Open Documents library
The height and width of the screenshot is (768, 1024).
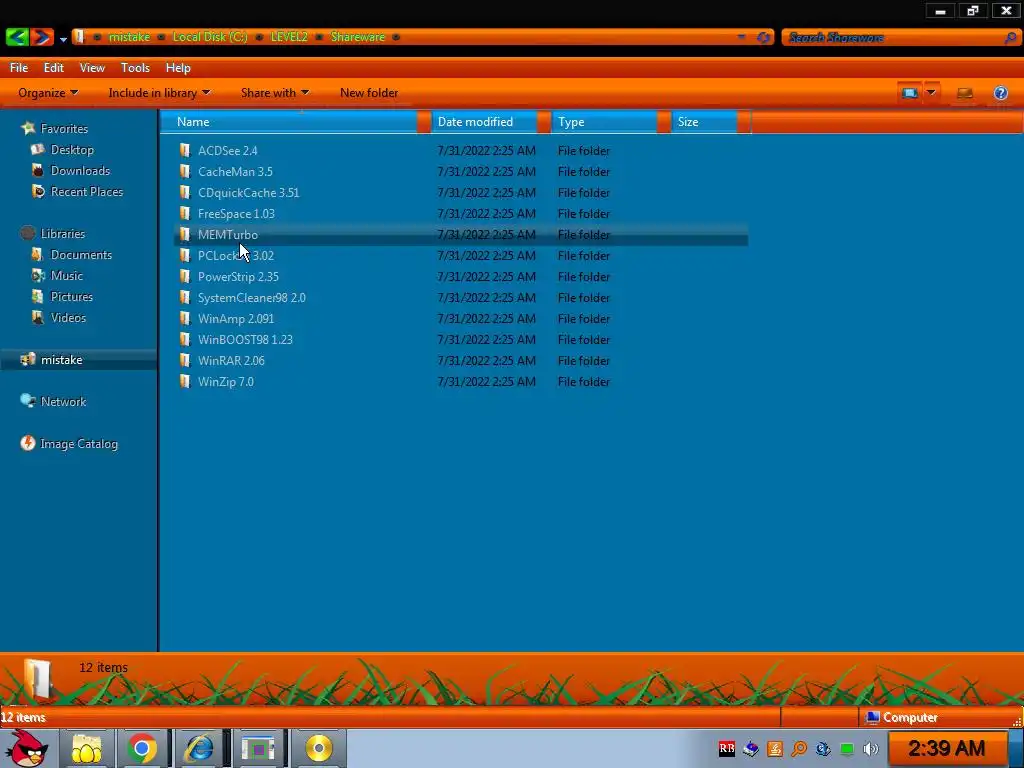[81, 255]
